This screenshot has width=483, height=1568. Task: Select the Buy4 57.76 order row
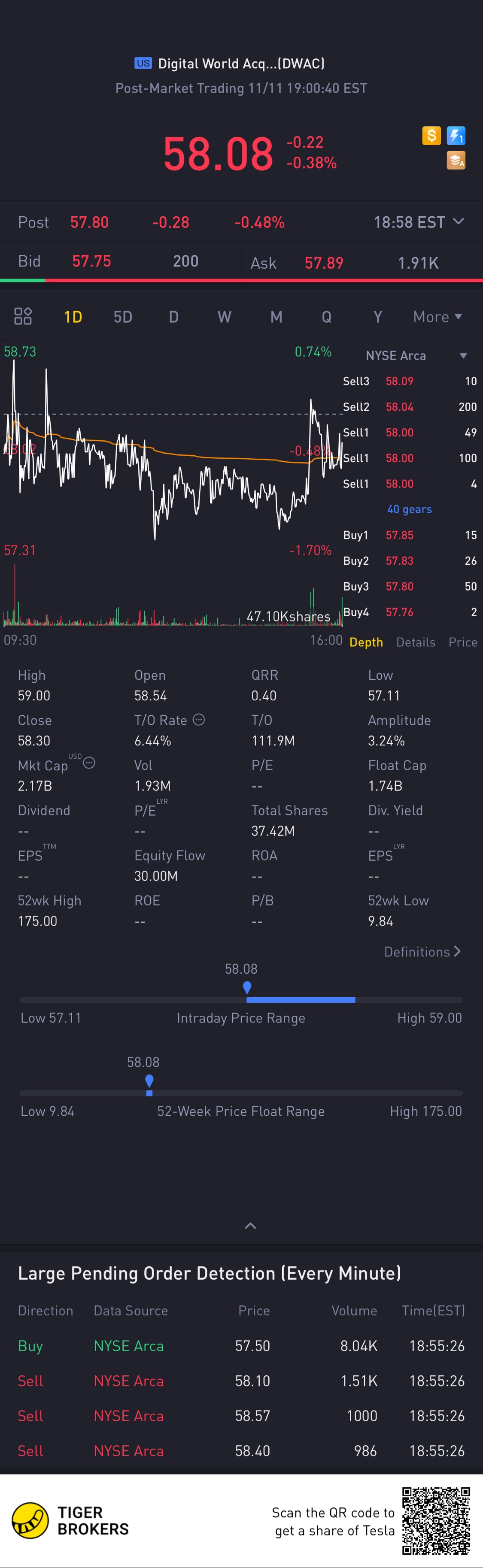[409, 612]
